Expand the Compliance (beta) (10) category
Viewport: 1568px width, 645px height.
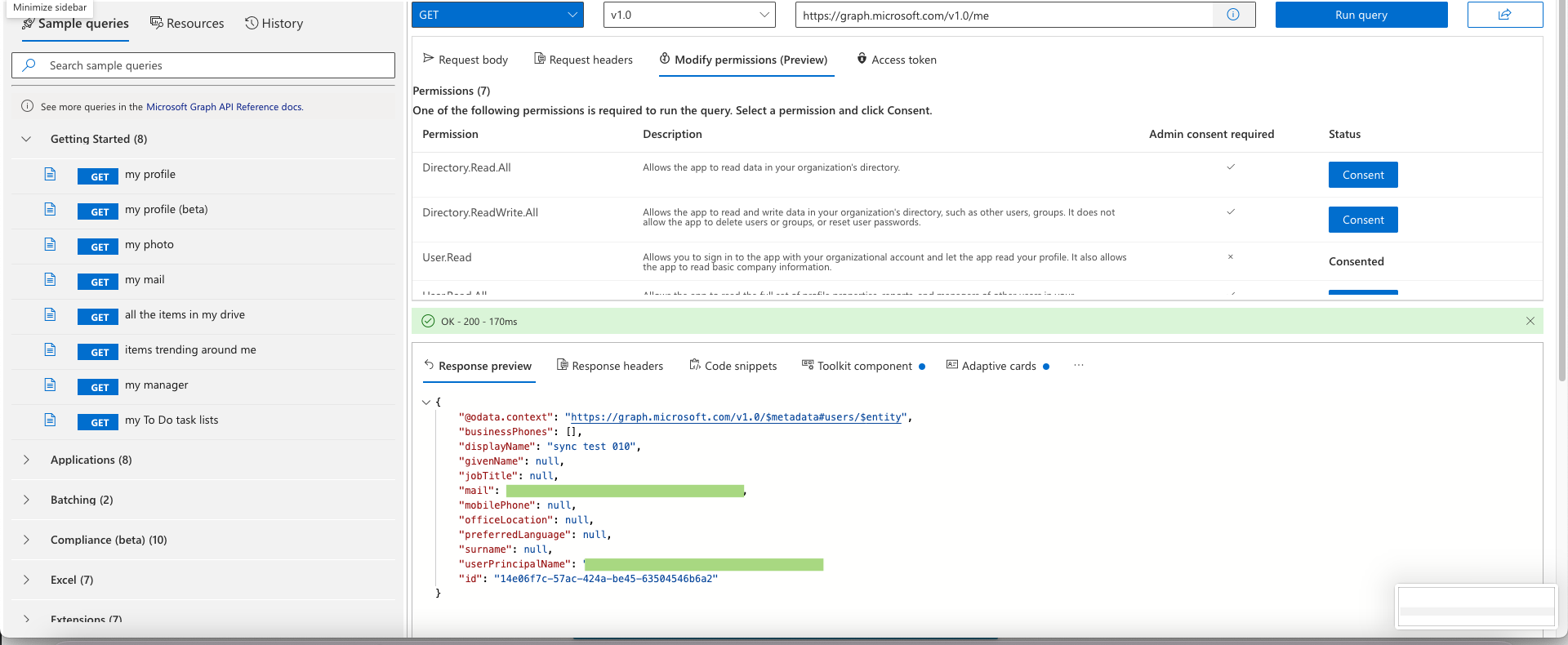click(26, 540)
